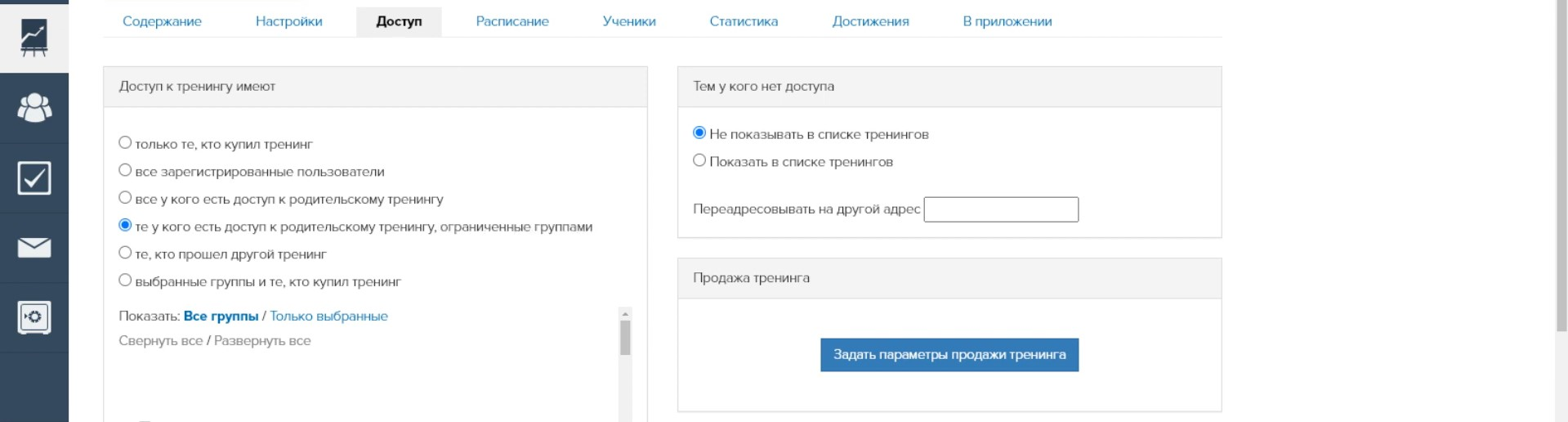The image size is (1568, 422).
Task: Open the mail envelope icon in sidebar
Action: 34,248
